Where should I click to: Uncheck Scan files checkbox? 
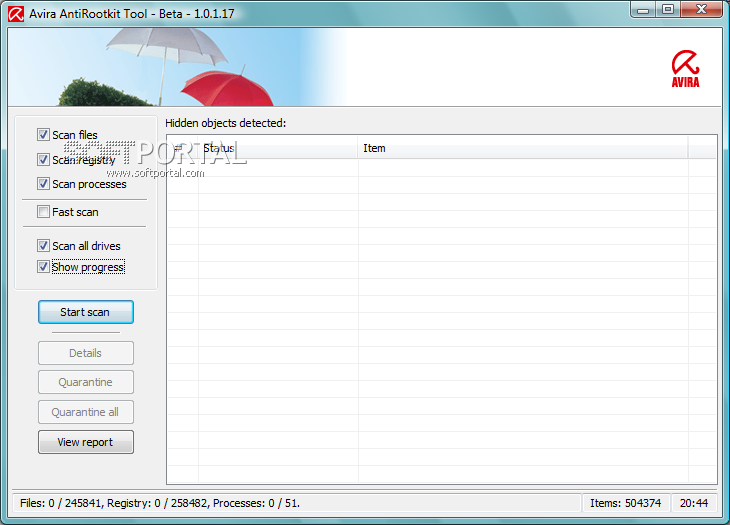[x=43, y=135]
